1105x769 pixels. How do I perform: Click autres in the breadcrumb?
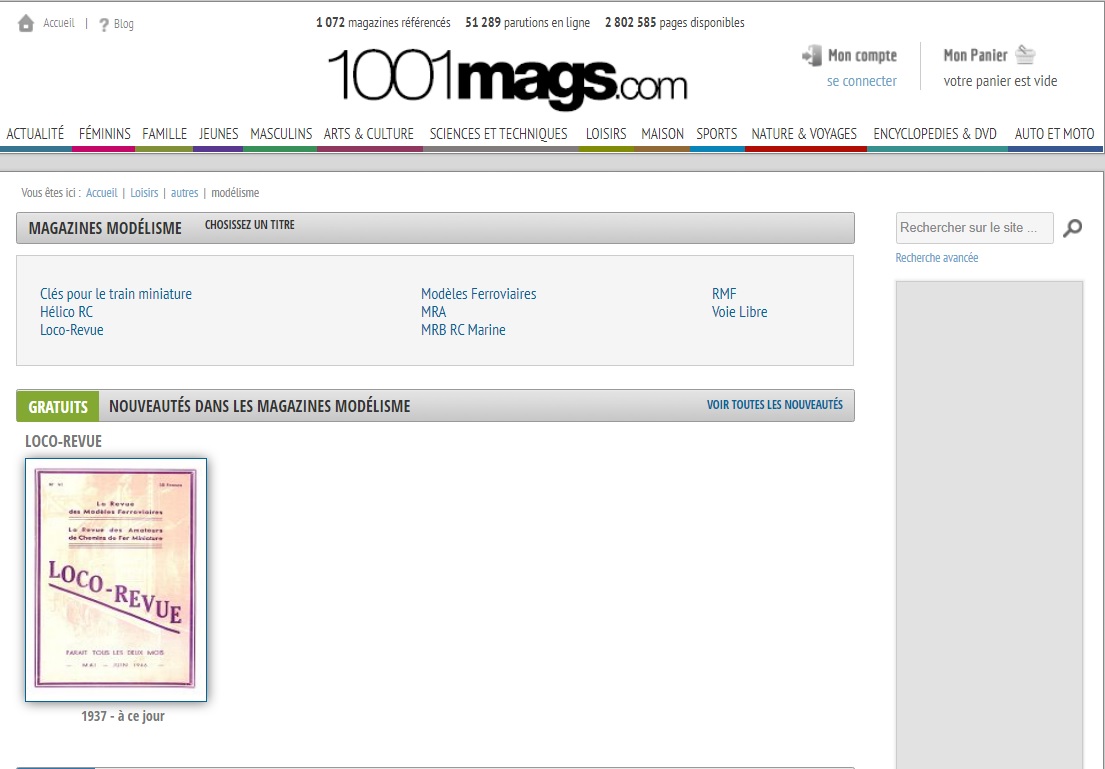coord(185,192)
